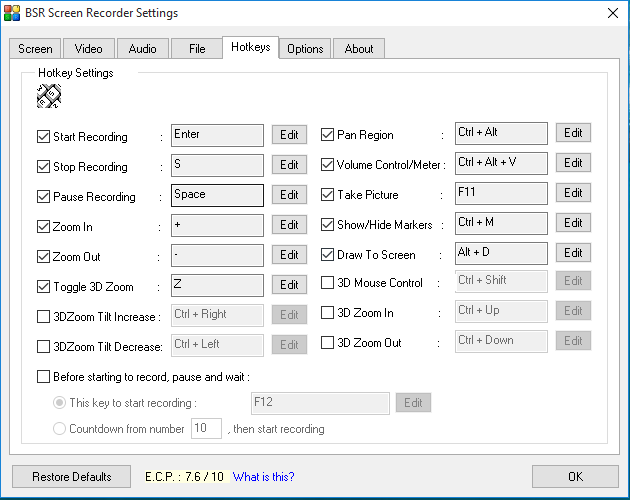Check the 3D Zoom Out checkbox
The width and height of the screenshot is (630, 500).
point(327,342)
